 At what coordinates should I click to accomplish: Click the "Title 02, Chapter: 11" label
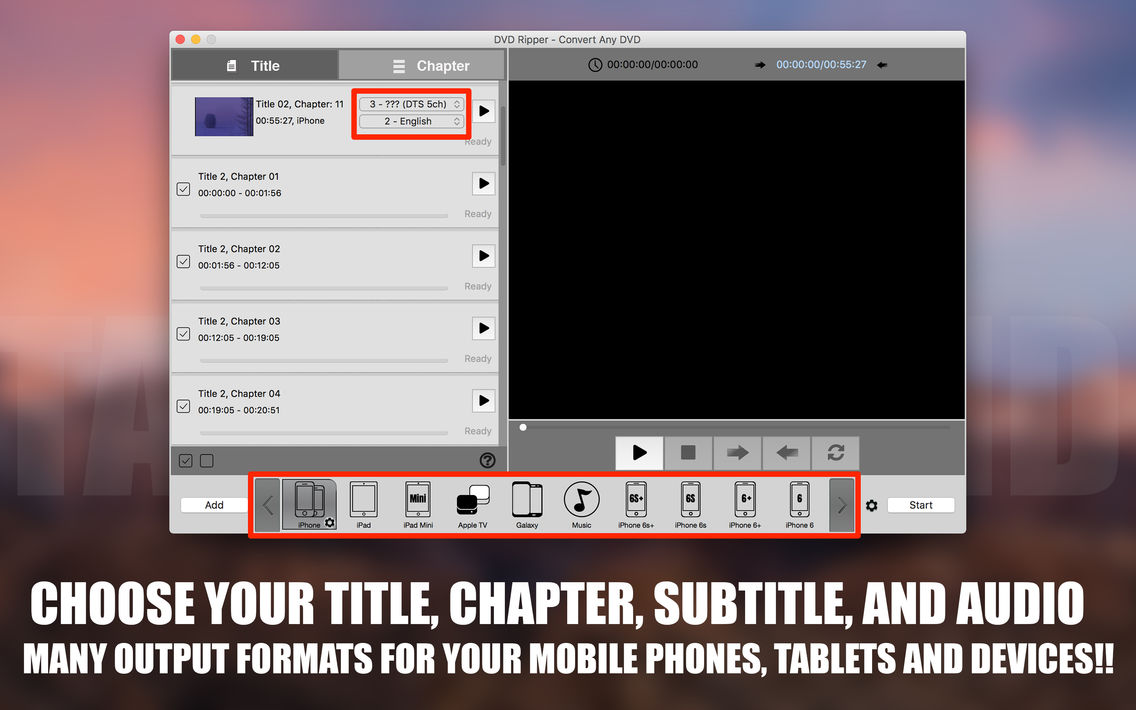300,104
